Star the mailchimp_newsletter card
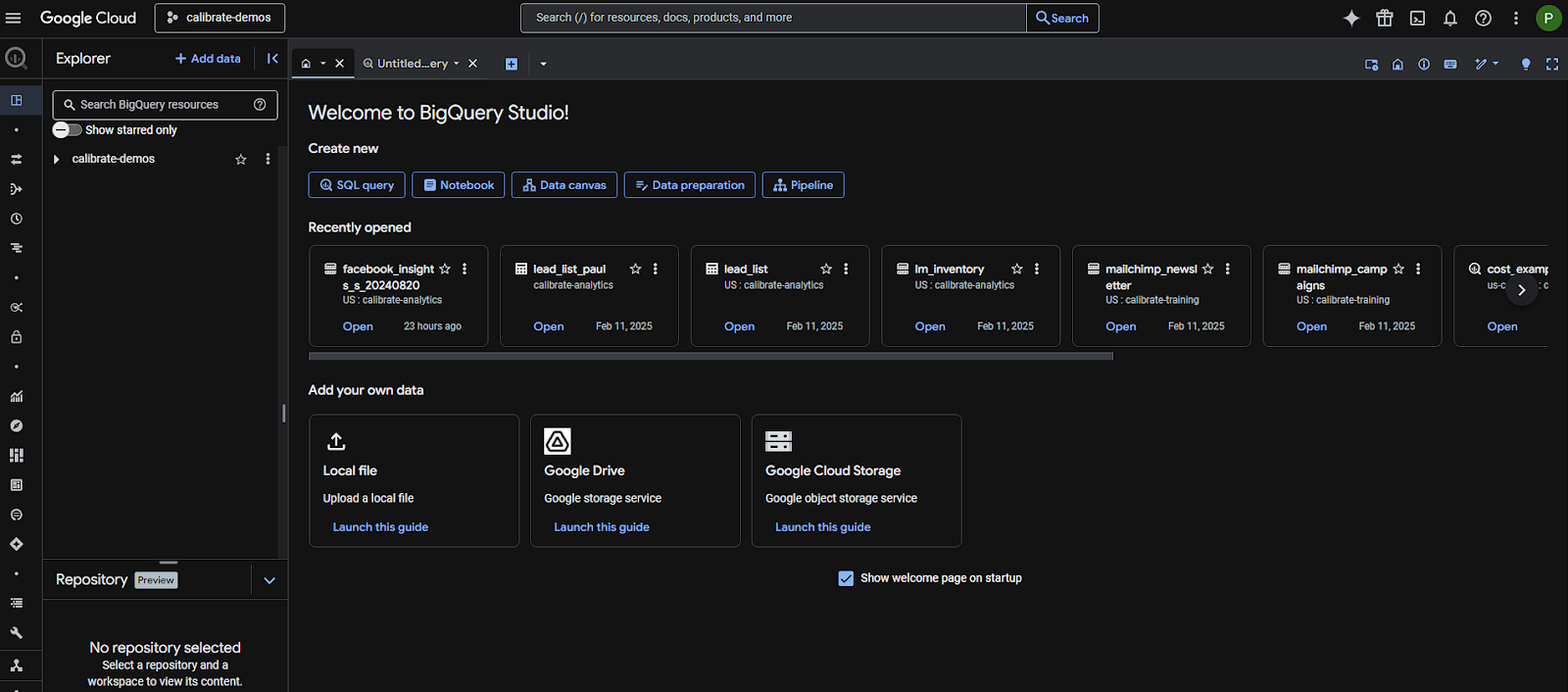This screenshot has width=1568, height=692. 1208,269
